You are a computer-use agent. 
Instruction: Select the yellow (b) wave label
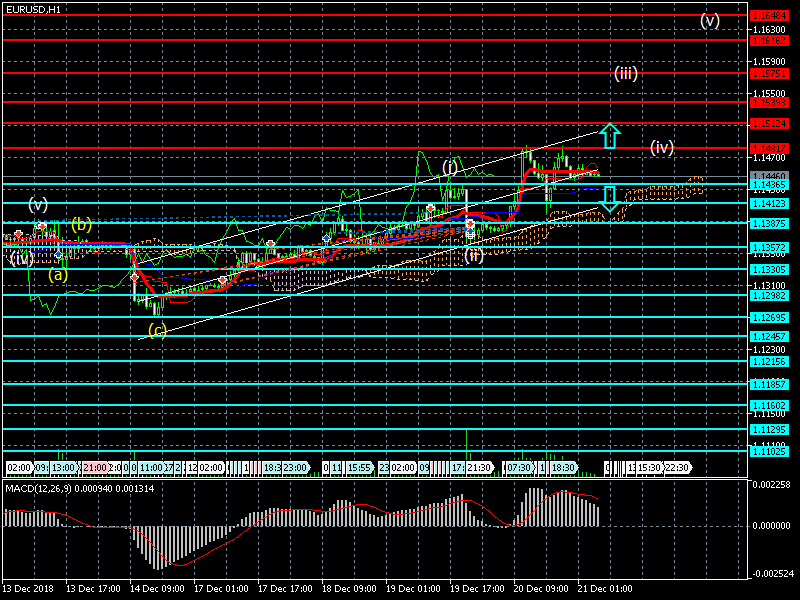[x=81, y=223]
